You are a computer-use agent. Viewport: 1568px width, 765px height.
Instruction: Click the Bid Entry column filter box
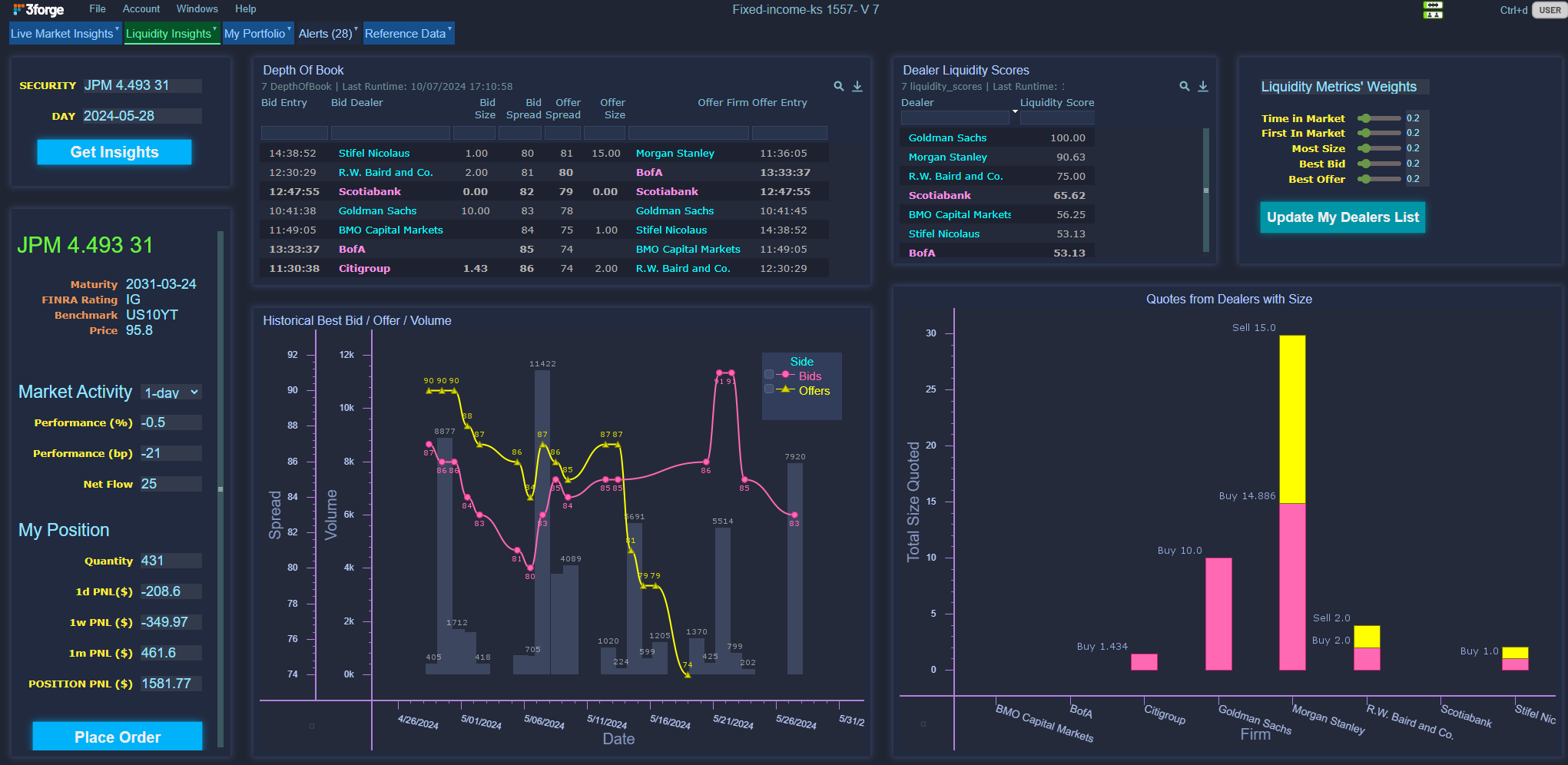(294, 133)
